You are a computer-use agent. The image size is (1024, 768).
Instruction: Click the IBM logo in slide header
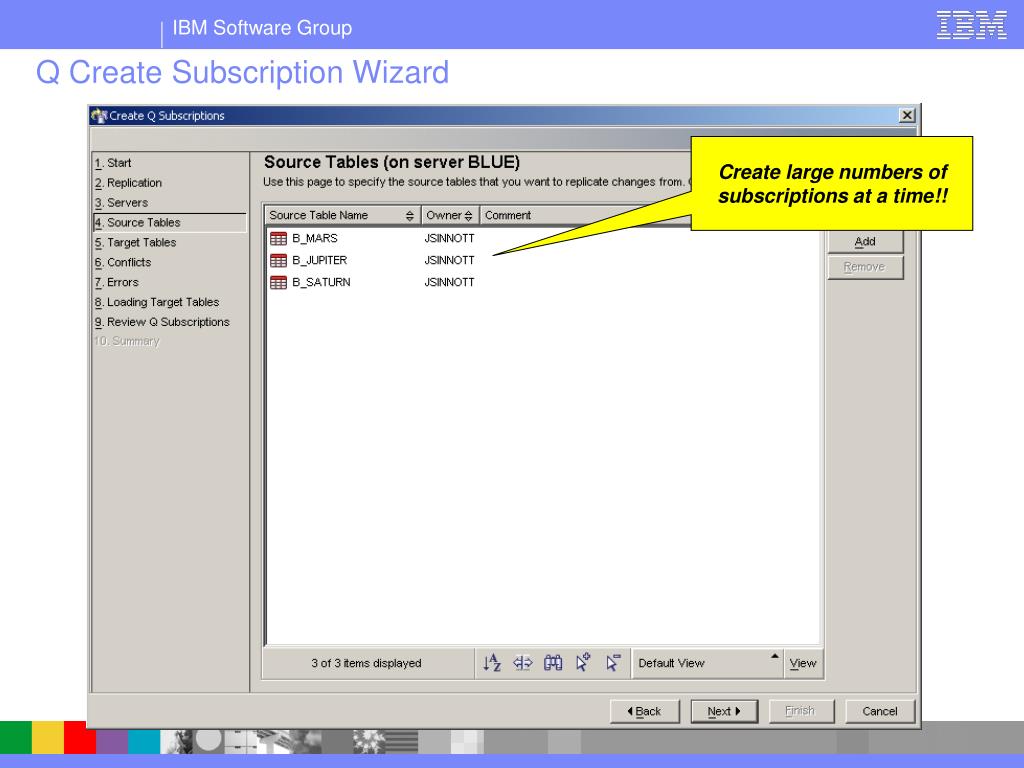pyautogui.click(x=971, y=25)
